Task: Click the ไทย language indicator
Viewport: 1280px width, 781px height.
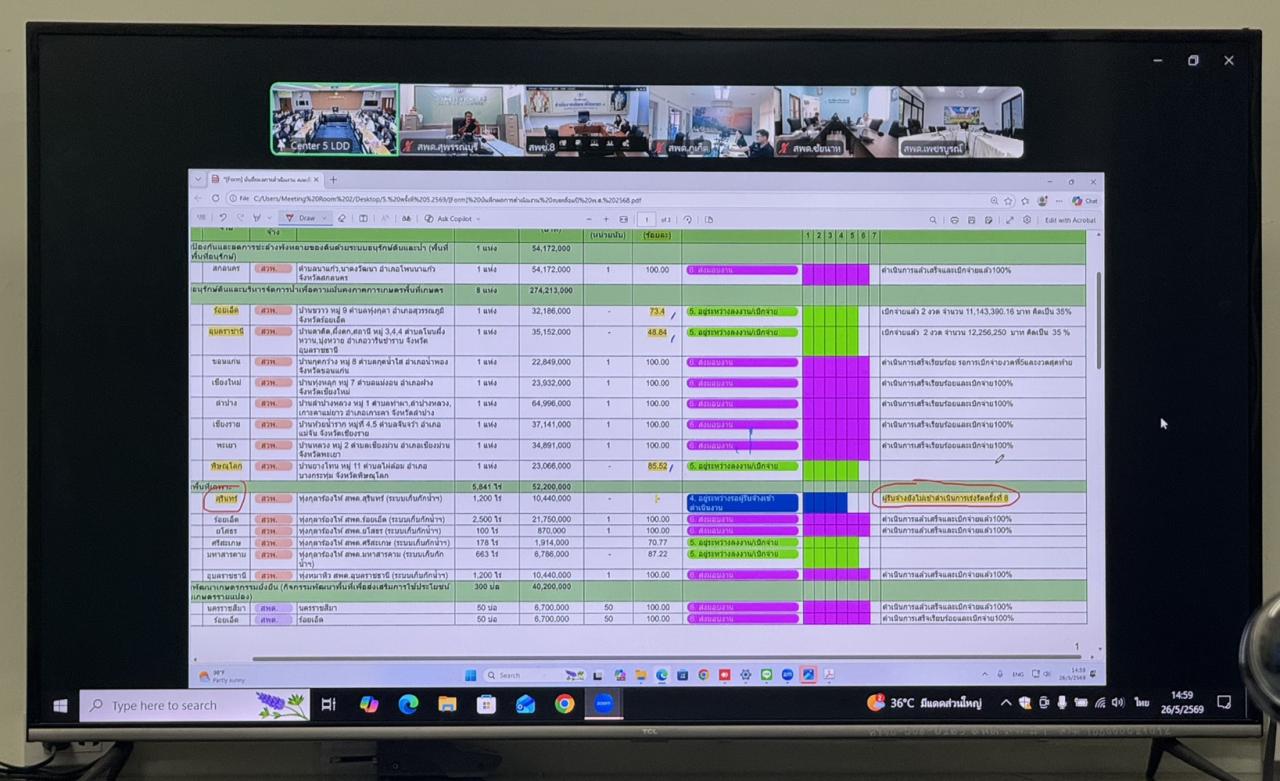Action: point(1142,703)
